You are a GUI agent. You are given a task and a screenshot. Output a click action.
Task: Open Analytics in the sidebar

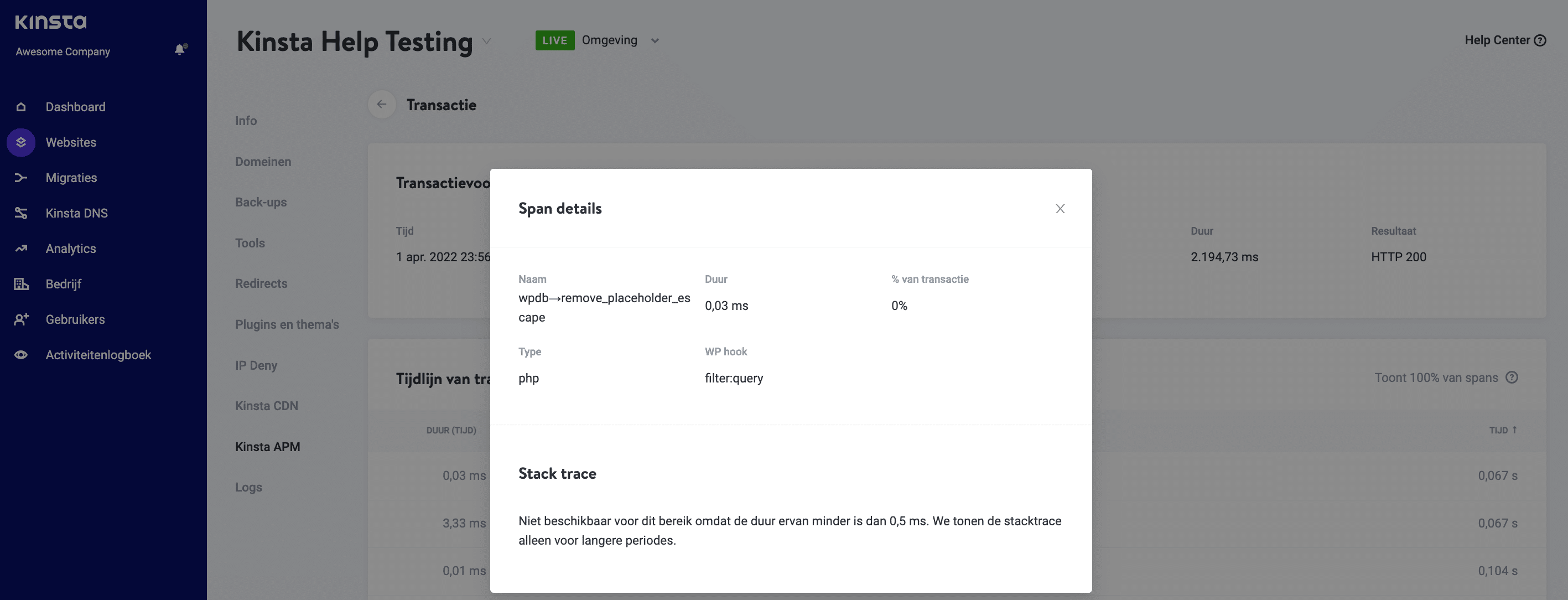tap(71, 248)
